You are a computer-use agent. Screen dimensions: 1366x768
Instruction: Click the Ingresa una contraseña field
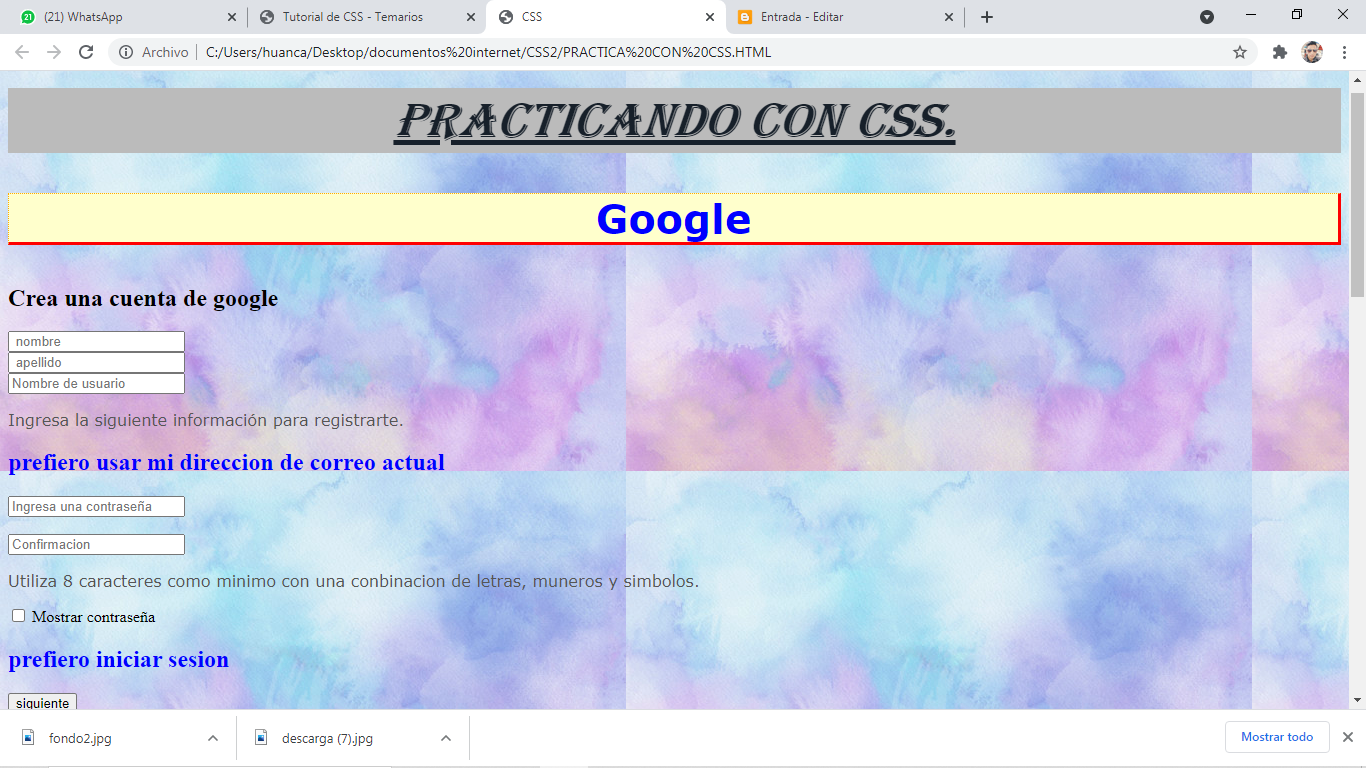96,507
